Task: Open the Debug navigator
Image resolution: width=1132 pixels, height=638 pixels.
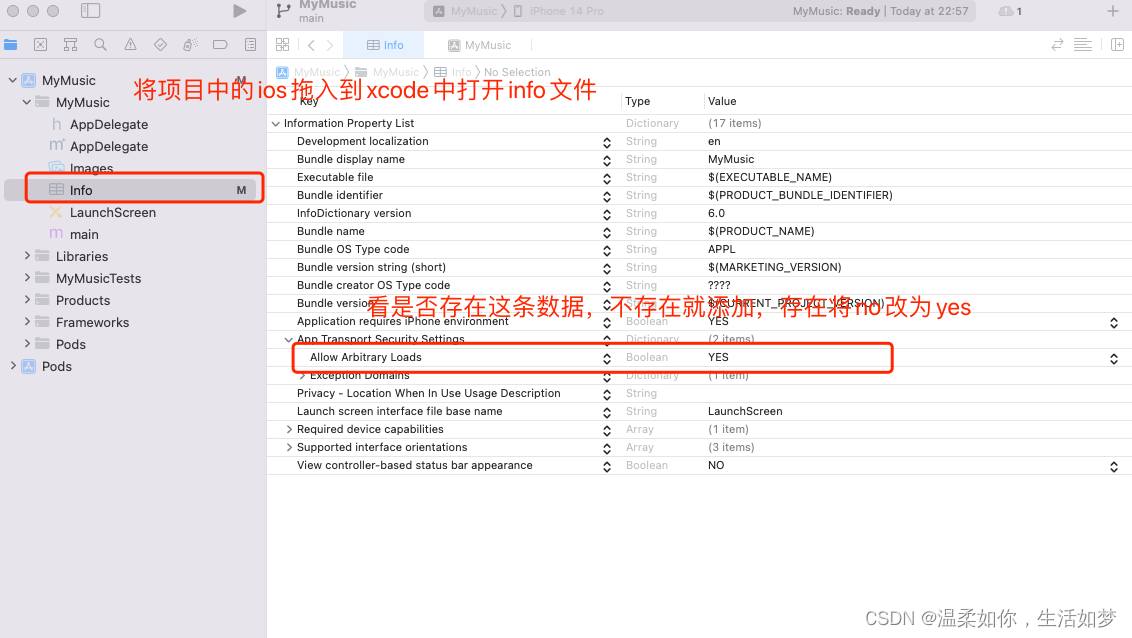Action: click(x=191, y=45)
